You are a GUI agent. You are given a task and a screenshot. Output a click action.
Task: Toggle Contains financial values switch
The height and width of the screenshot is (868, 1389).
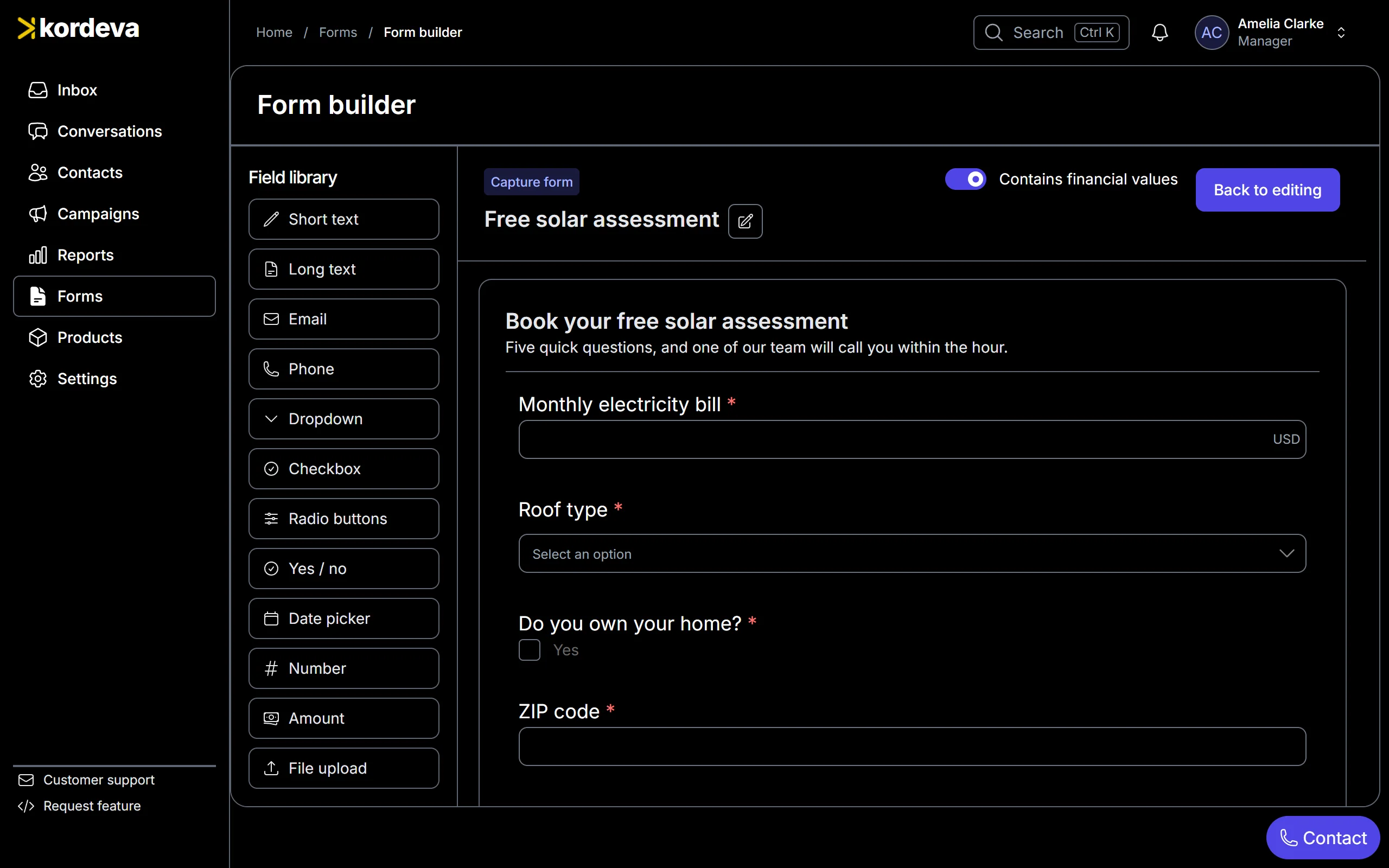[x=965, y=179]
